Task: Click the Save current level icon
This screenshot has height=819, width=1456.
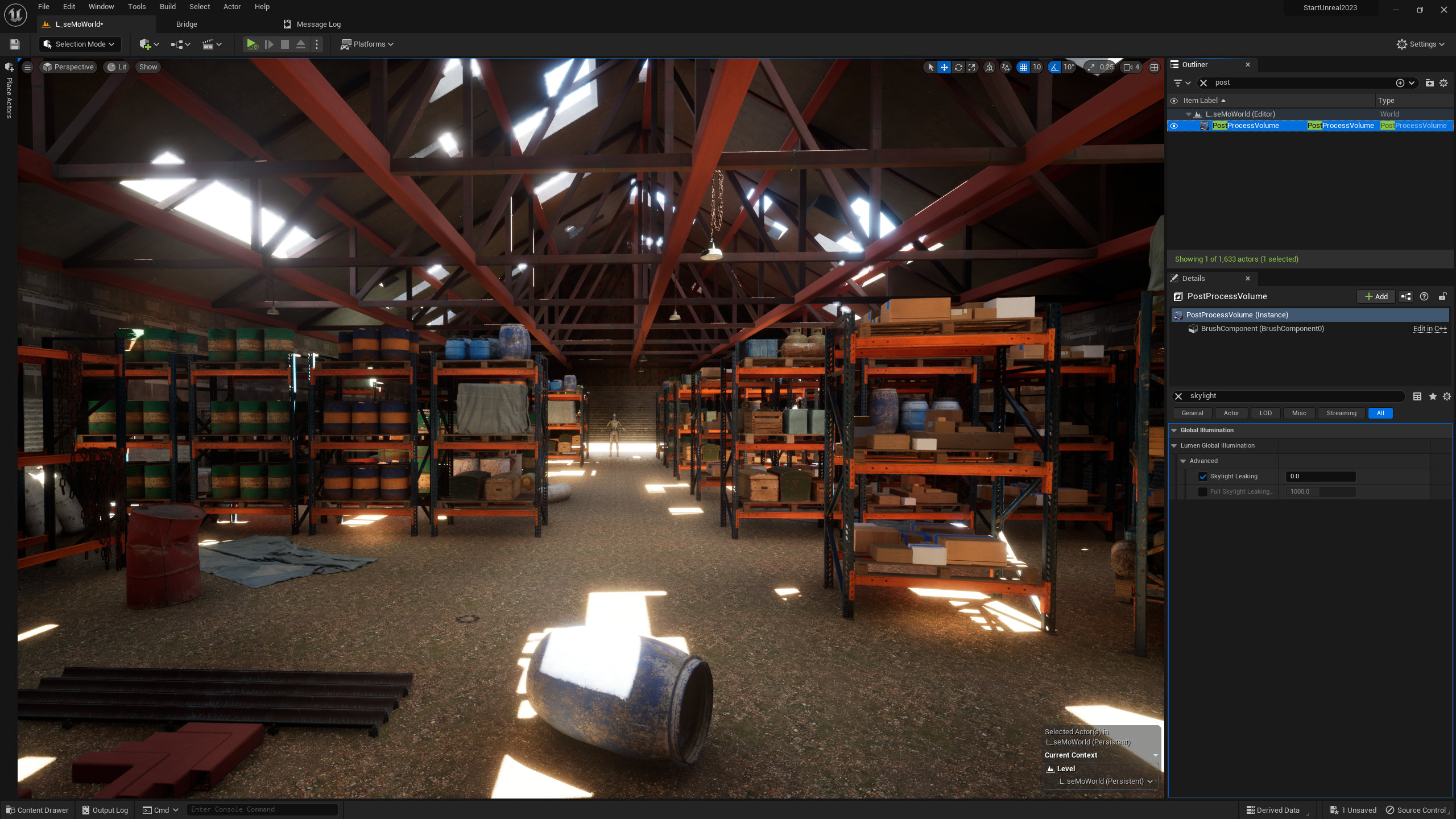Action: (15, 44)
